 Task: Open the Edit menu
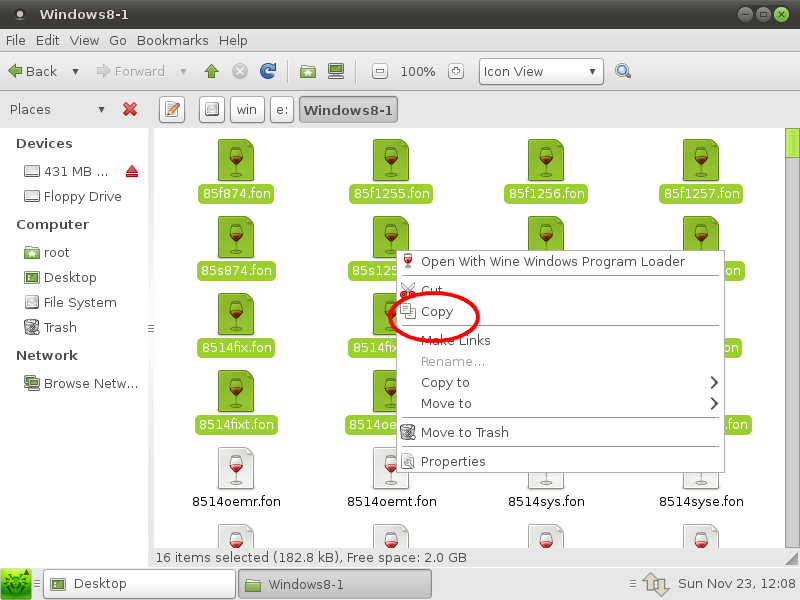pyautogui.click(x=47, y=40)
